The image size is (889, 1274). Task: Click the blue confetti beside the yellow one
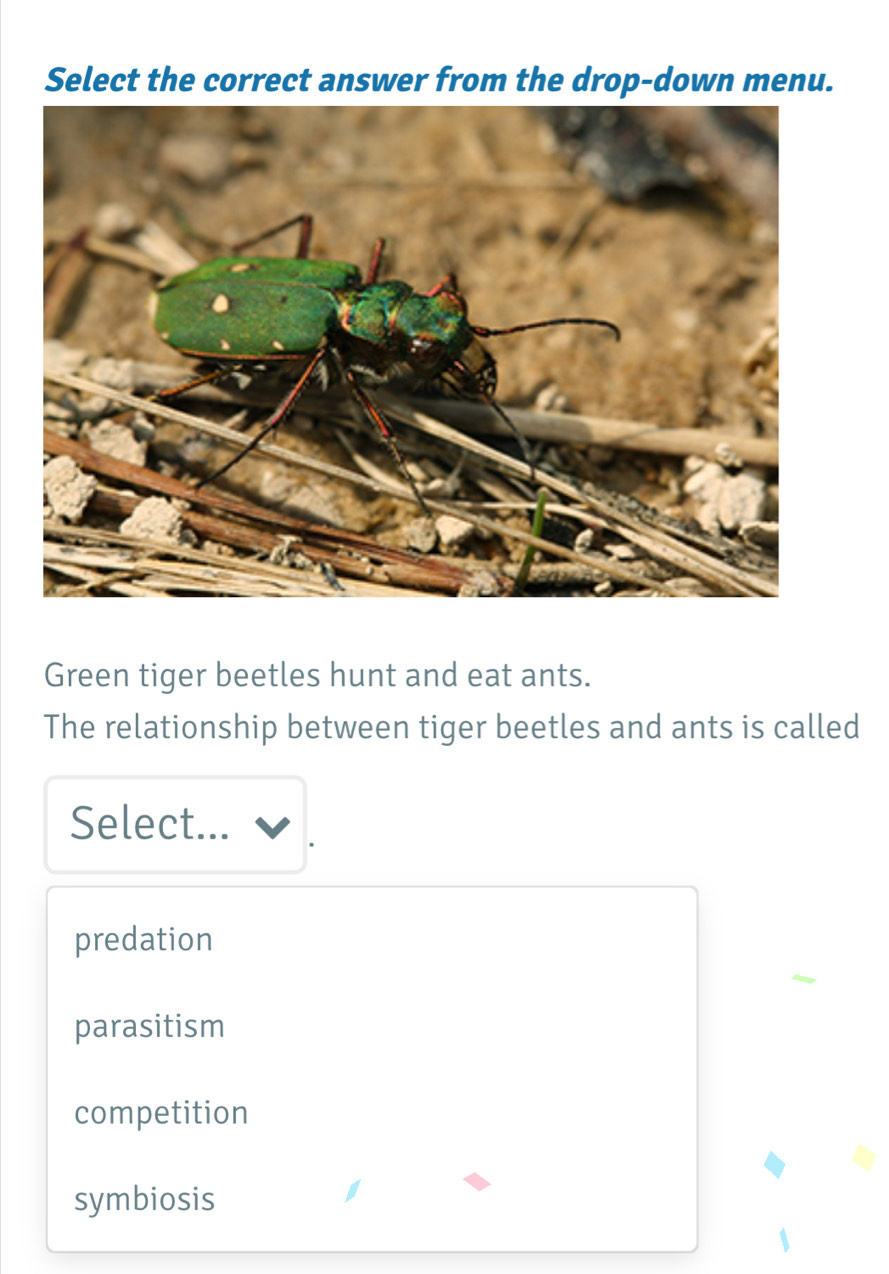click(775, 1165)
